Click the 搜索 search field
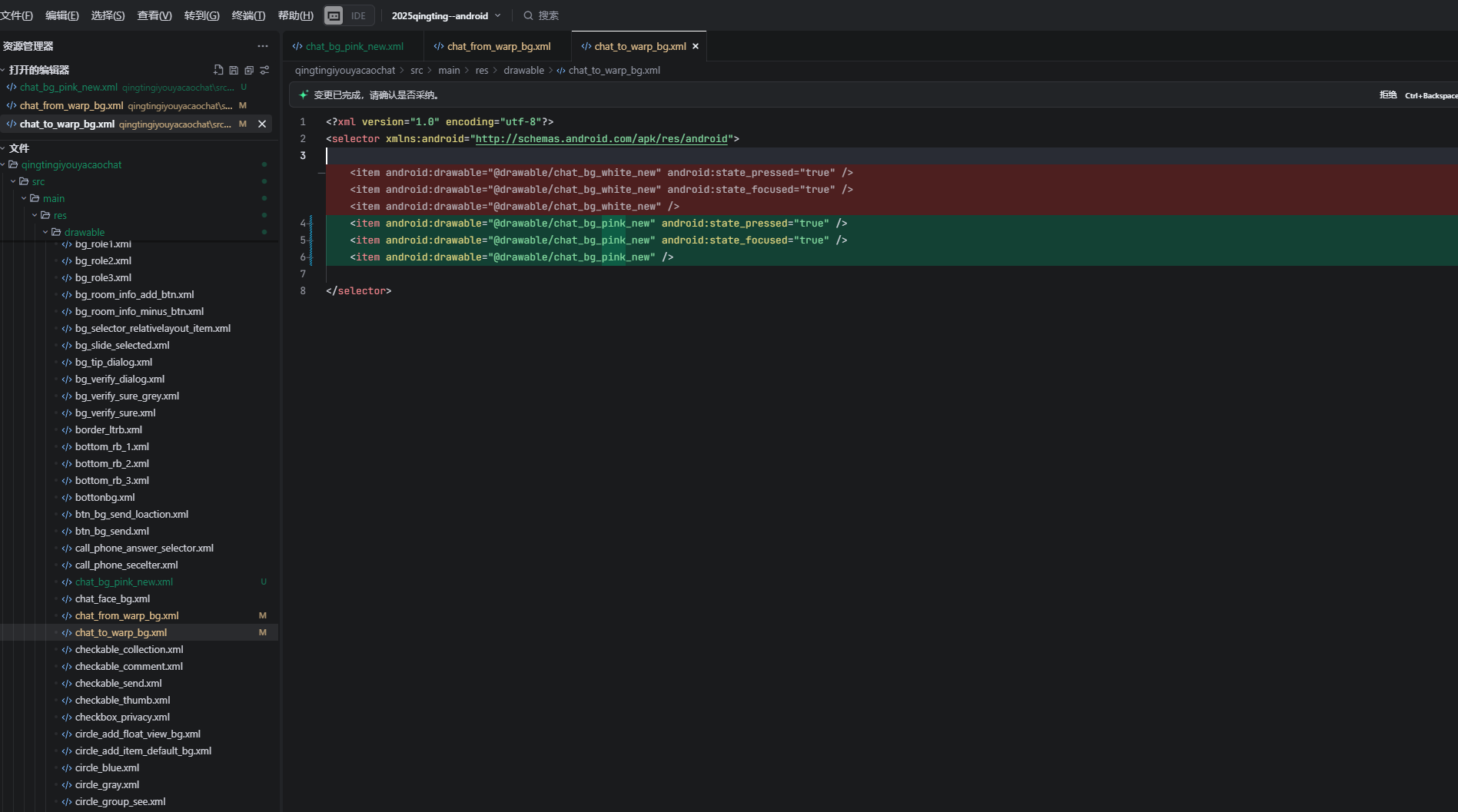This screenshot has height=812, width=1458. (x=541, y=15)
